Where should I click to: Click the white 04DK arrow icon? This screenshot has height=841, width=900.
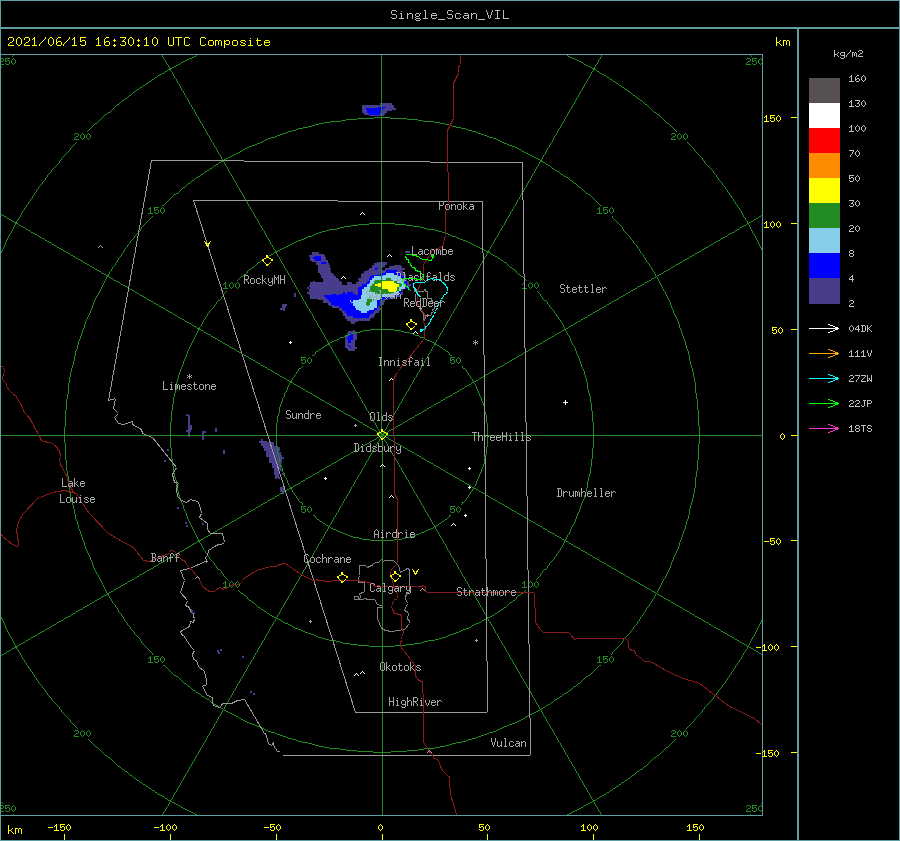click(x=824, y=328)
